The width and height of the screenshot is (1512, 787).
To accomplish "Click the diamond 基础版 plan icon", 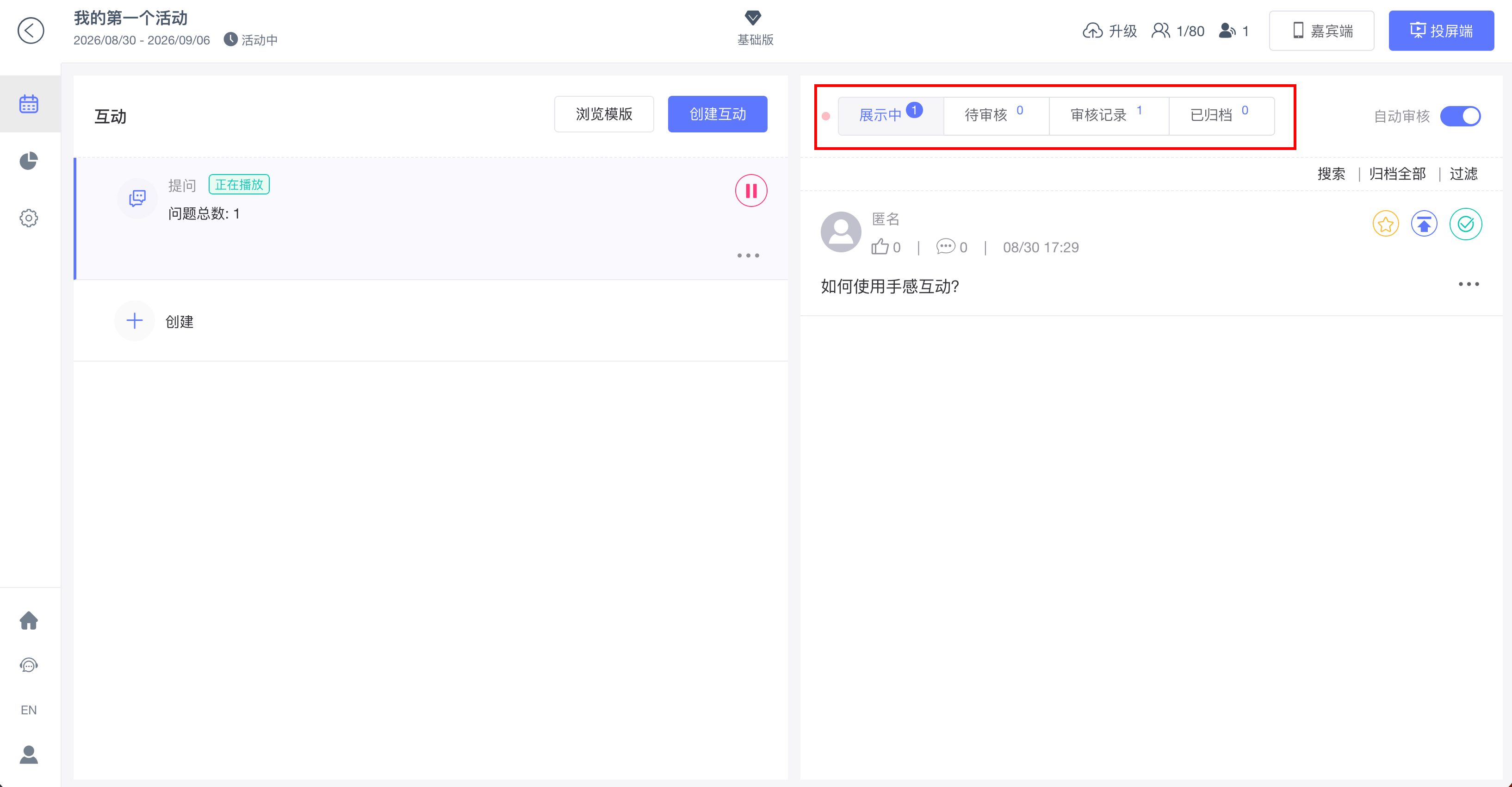I will tap(753, 18).
